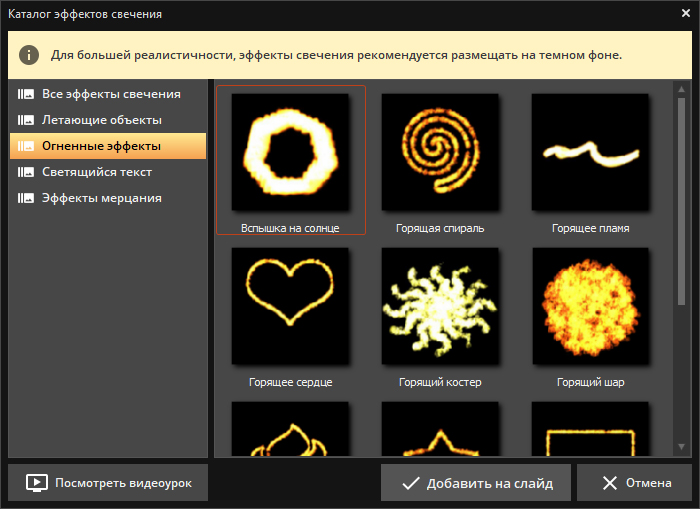Click the gallery icon beside 'Светящийся текст'

pos(26,172)
